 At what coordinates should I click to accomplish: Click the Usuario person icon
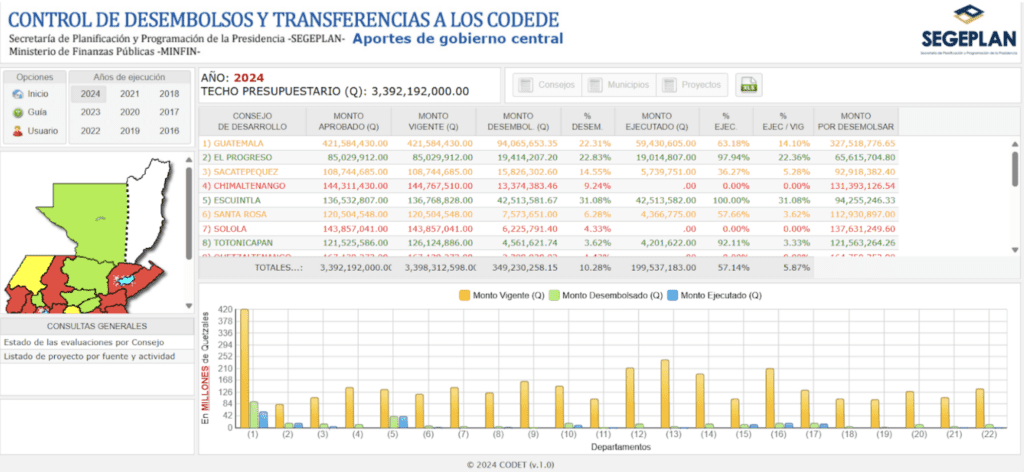coord(17,131)
